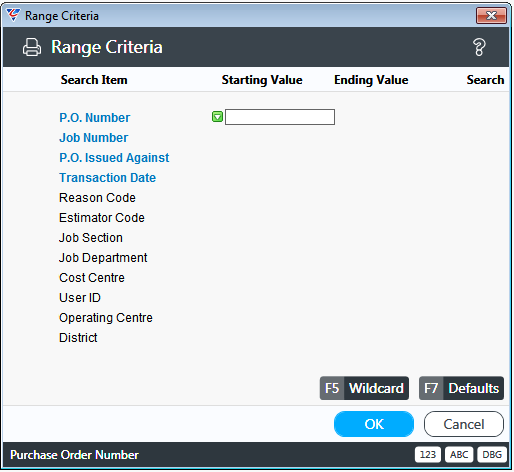Select the Transaction Date search item

click(x=108, y=178)
